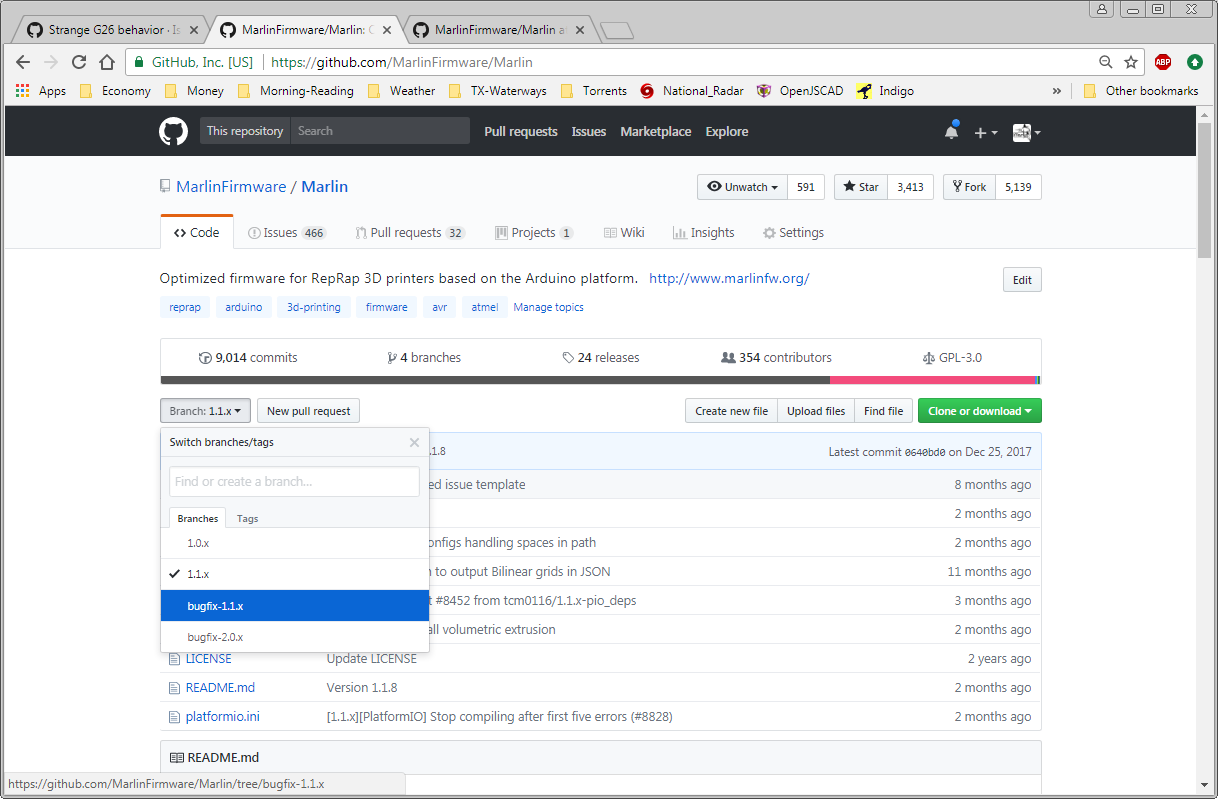
Task: Click New pull request button
Action: pos(308,411)
